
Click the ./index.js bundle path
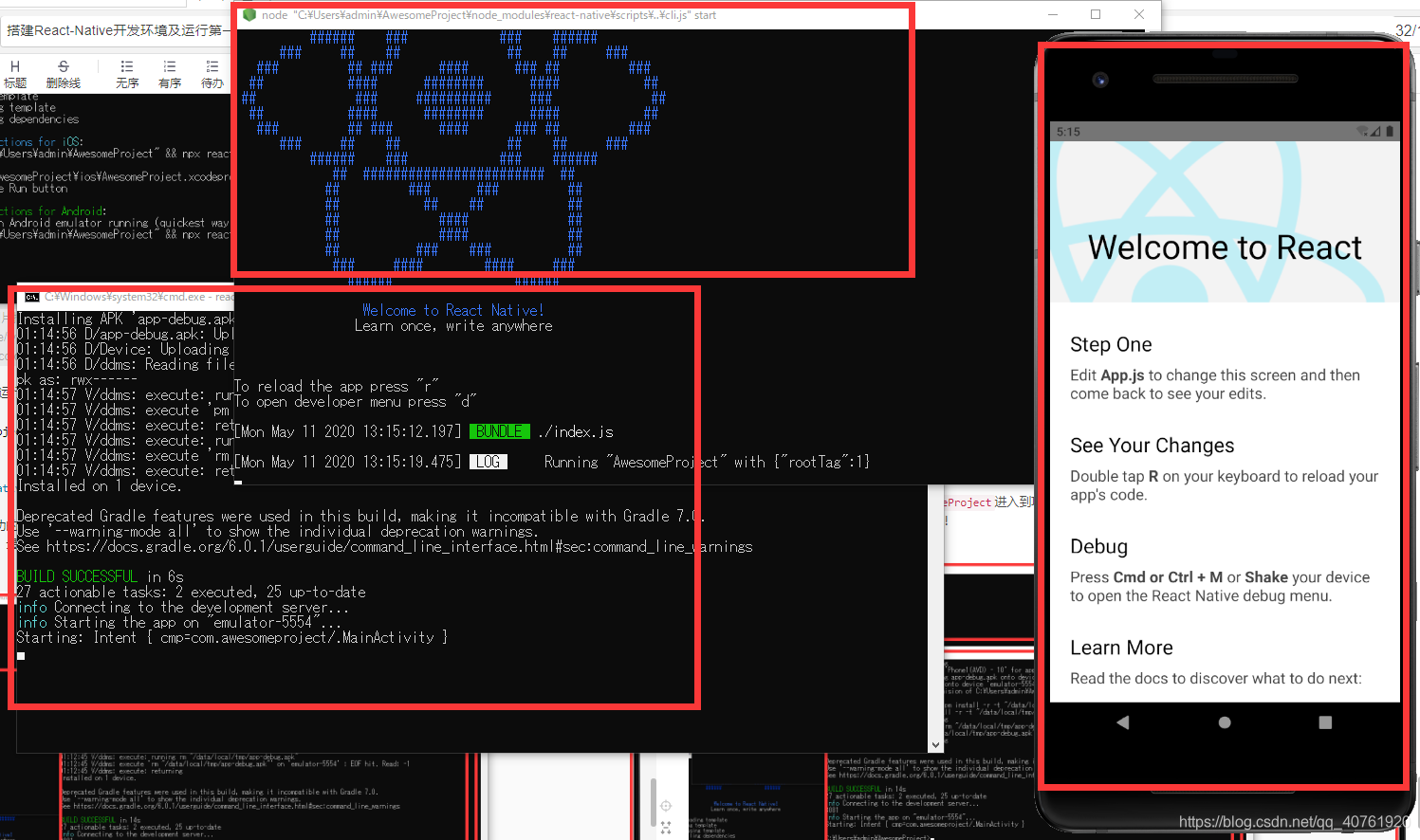pos(576,431)
